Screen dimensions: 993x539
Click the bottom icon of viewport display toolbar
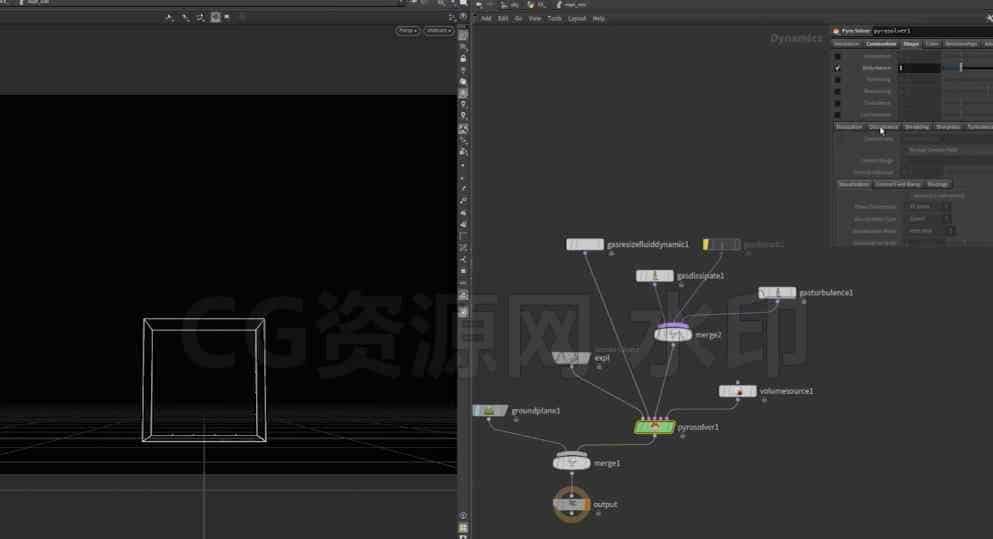(463, 528)
